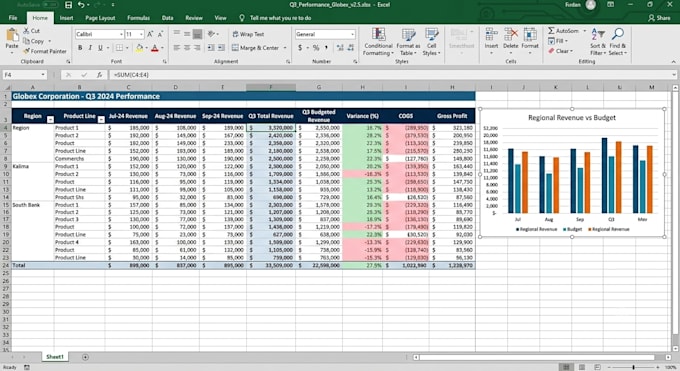
Task: Toggle the align text left button
Action: click(177, 48)
